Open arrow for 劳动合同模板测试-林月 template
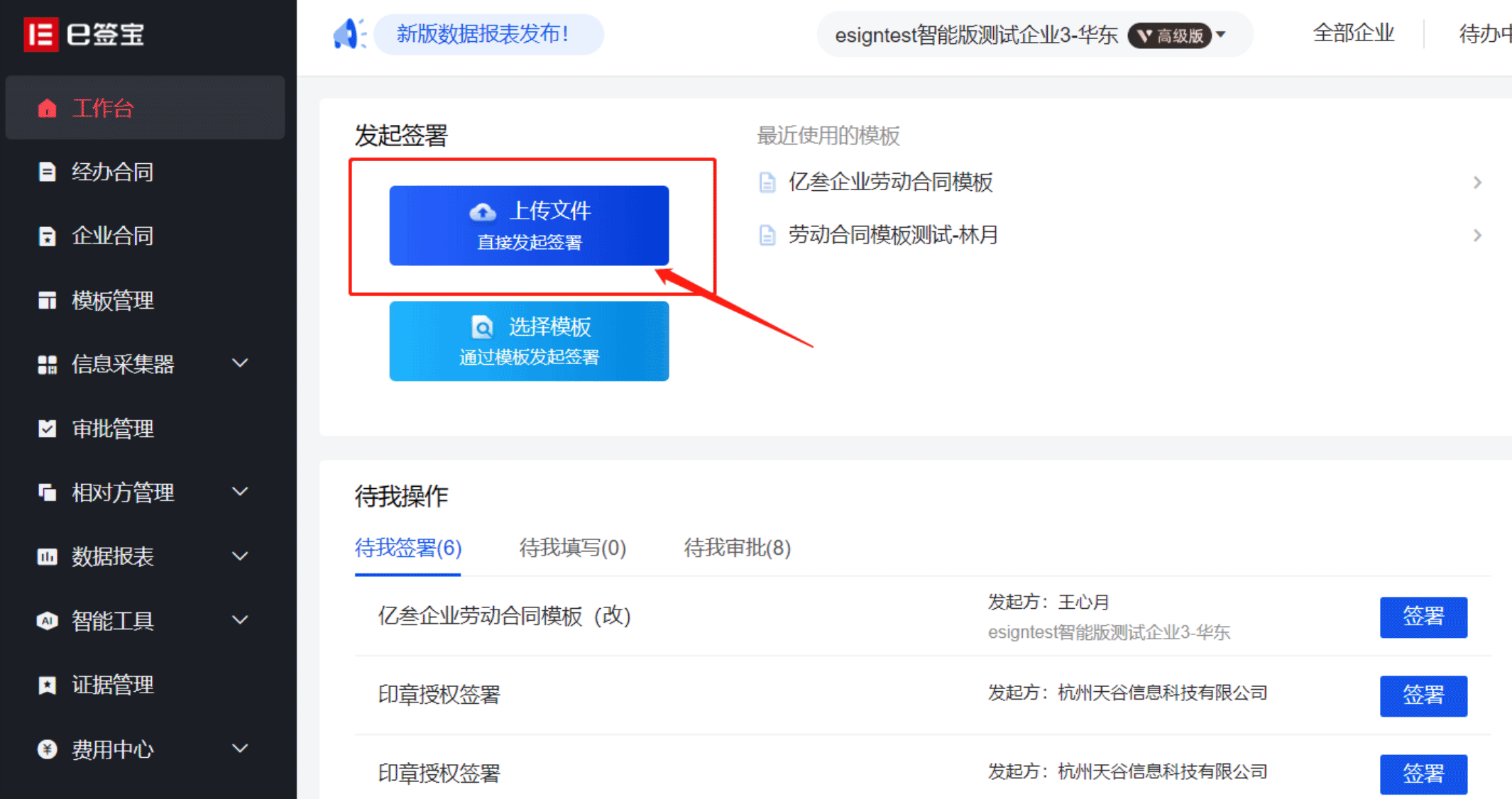The height and width of the screenshot is (799, 1512). pos(1477,235)
